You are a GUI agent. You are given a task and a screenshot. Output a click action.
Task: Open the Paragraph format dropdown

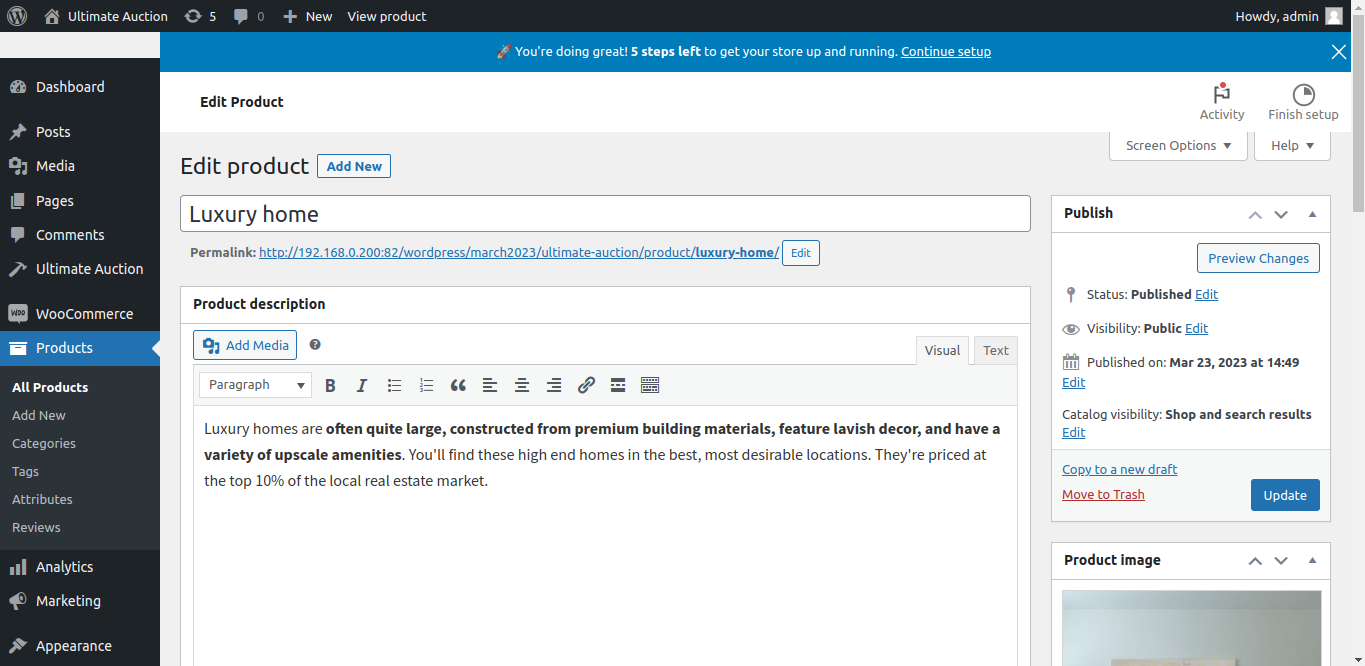coord(256,385)
